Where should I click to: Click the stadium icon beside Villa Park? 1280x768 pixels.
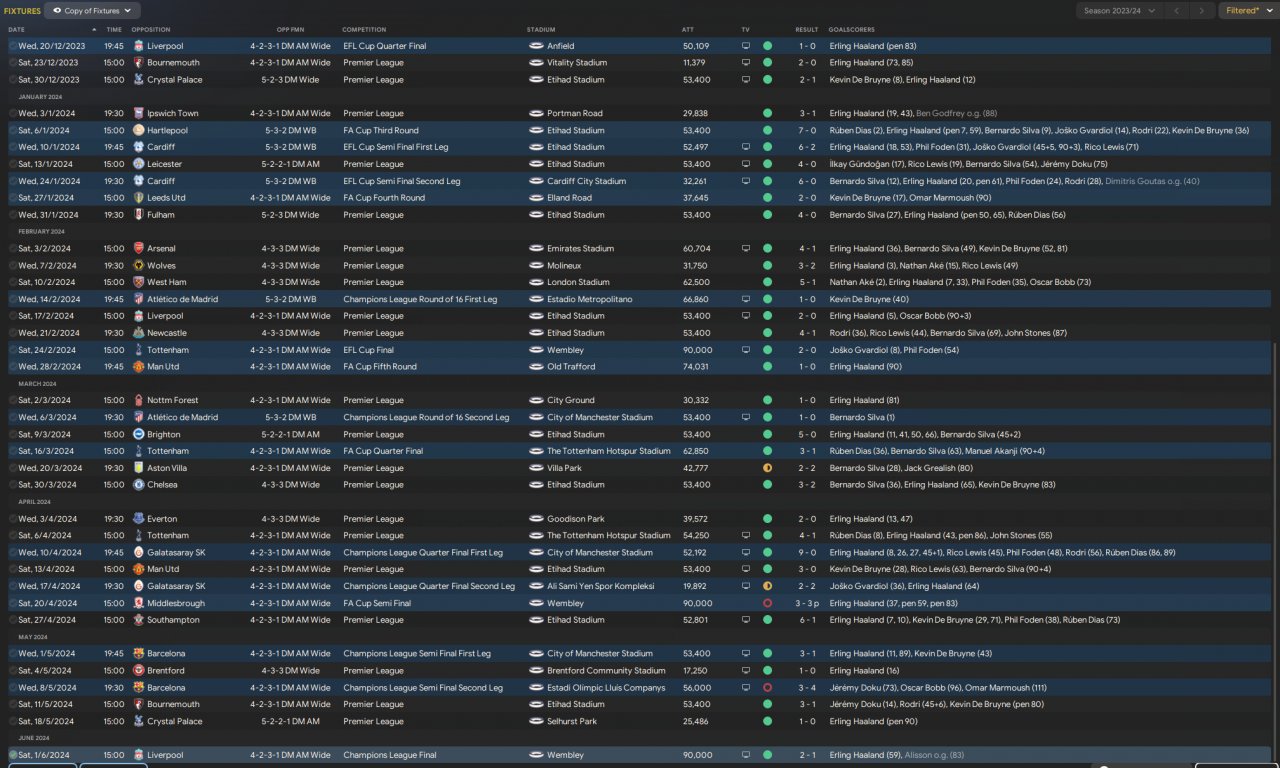click(535, 468)
